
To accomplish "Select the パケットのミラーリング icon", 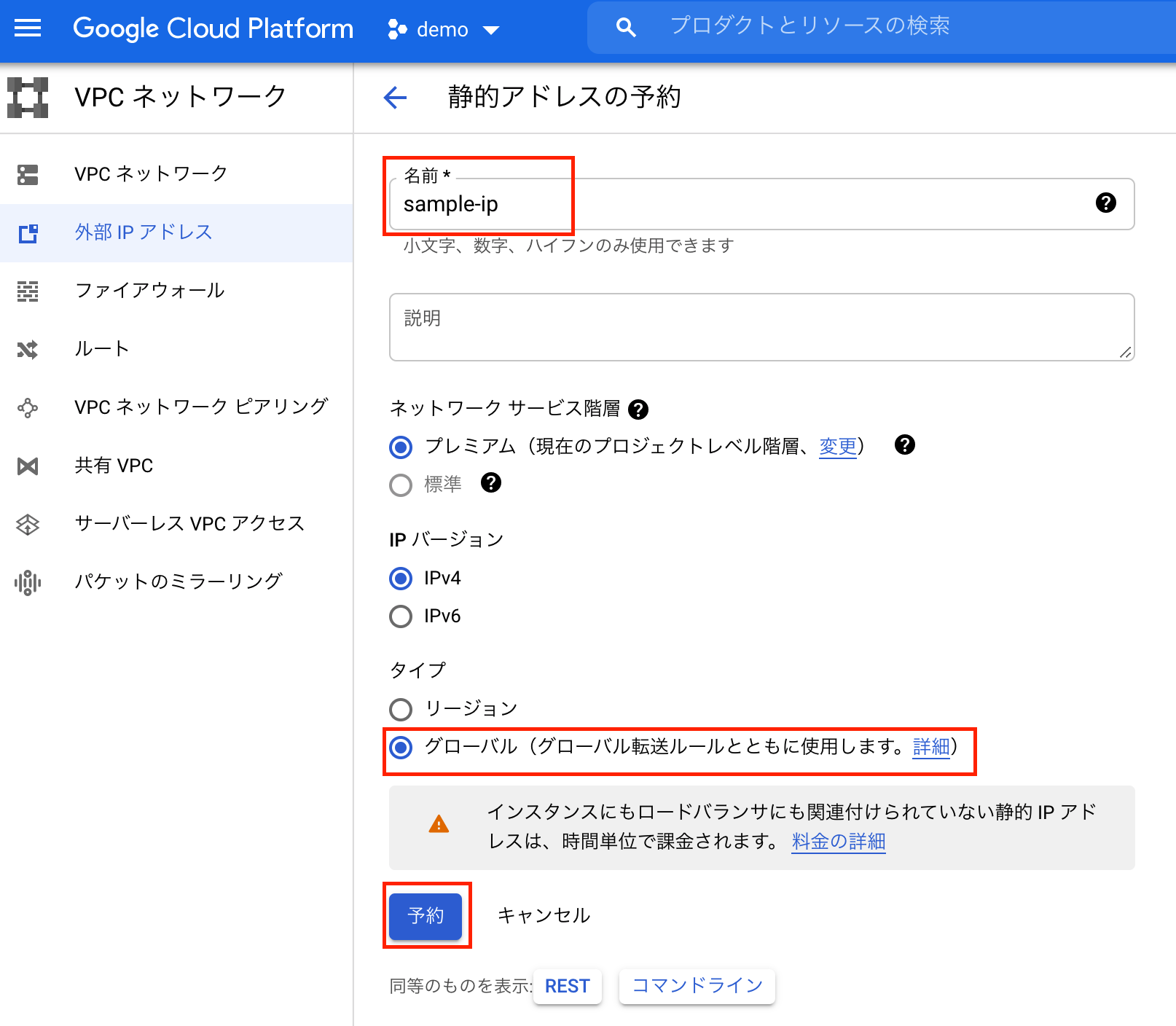I will point(27,581).
